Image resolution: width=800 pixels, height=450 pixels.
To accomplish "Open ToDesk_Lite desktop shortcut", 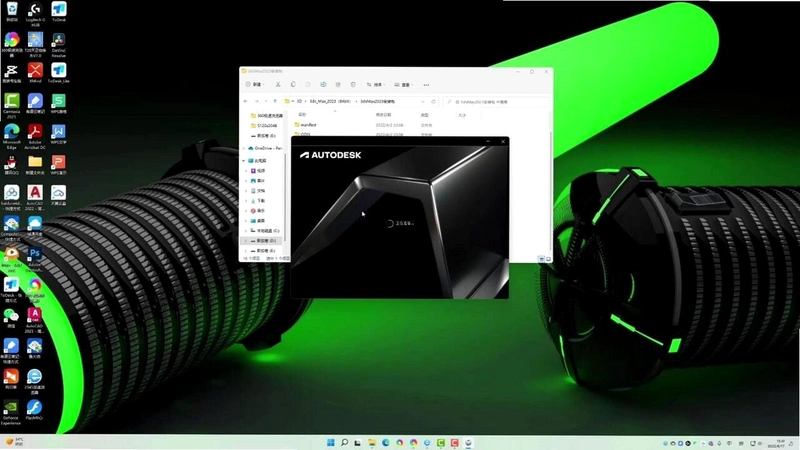I will [x=58, y=72].
